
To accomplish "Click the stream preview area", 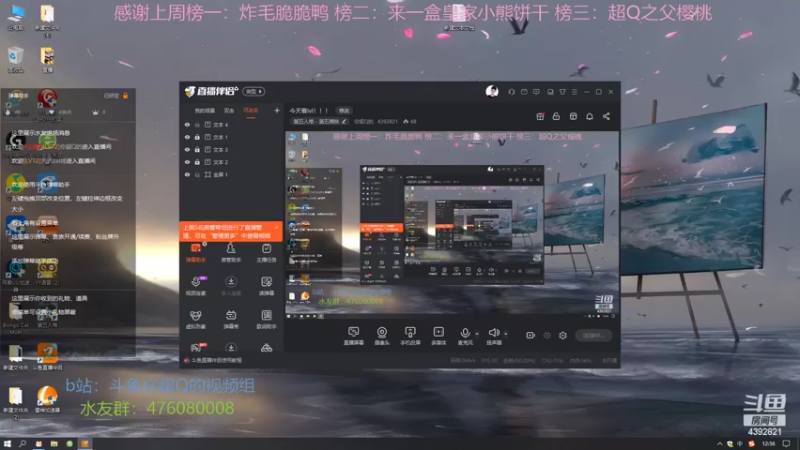I will [x=453, y=225].
